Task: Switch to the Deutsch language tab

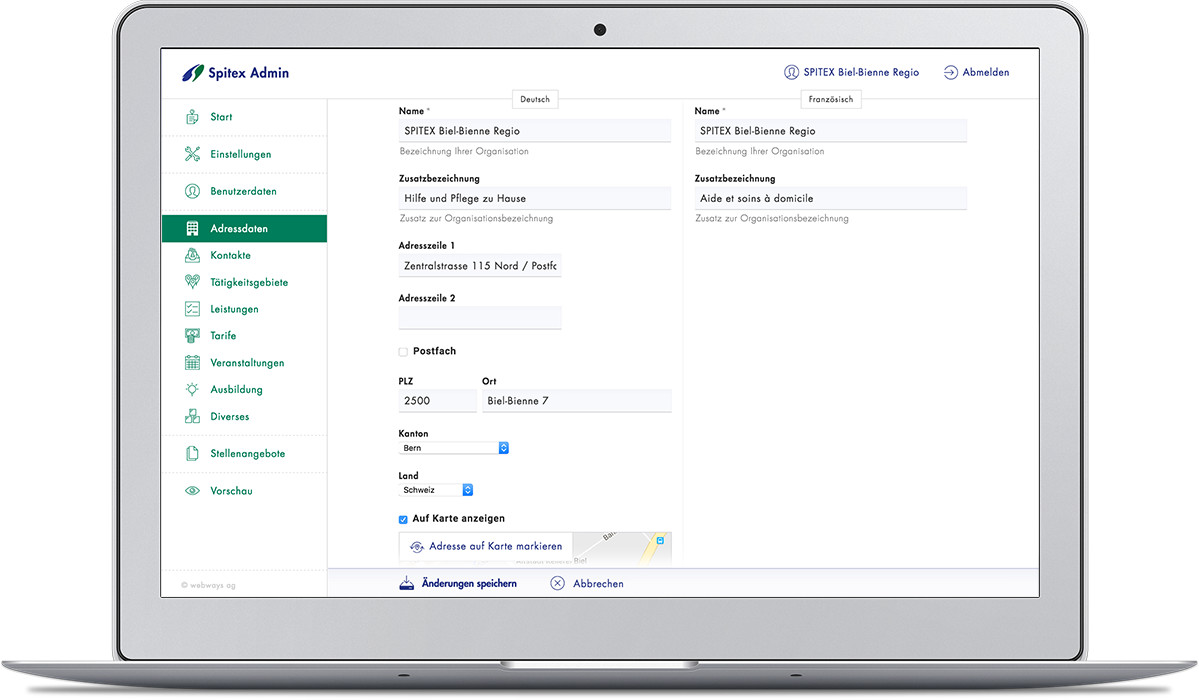Action: click(x=534, y=99)
